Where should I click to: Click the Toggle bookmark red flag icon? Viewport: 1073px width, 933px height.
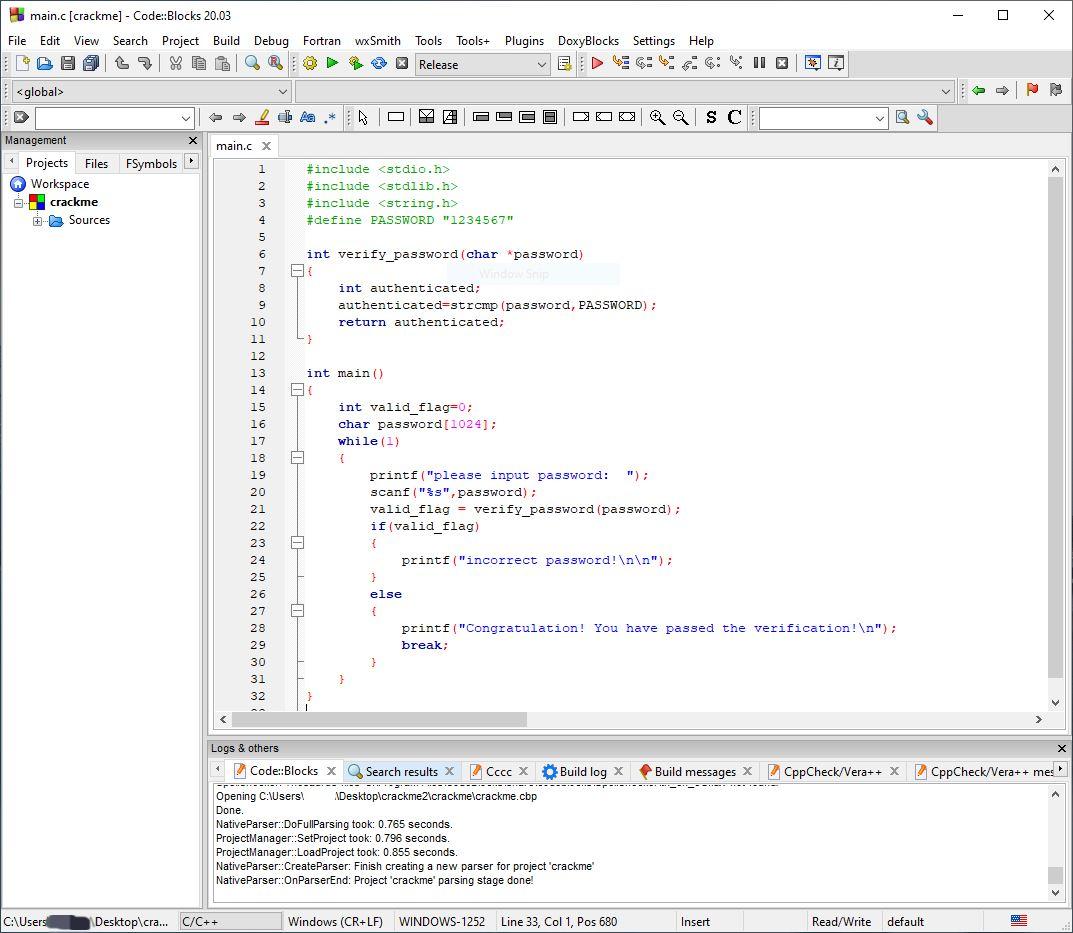point(1032,90)
